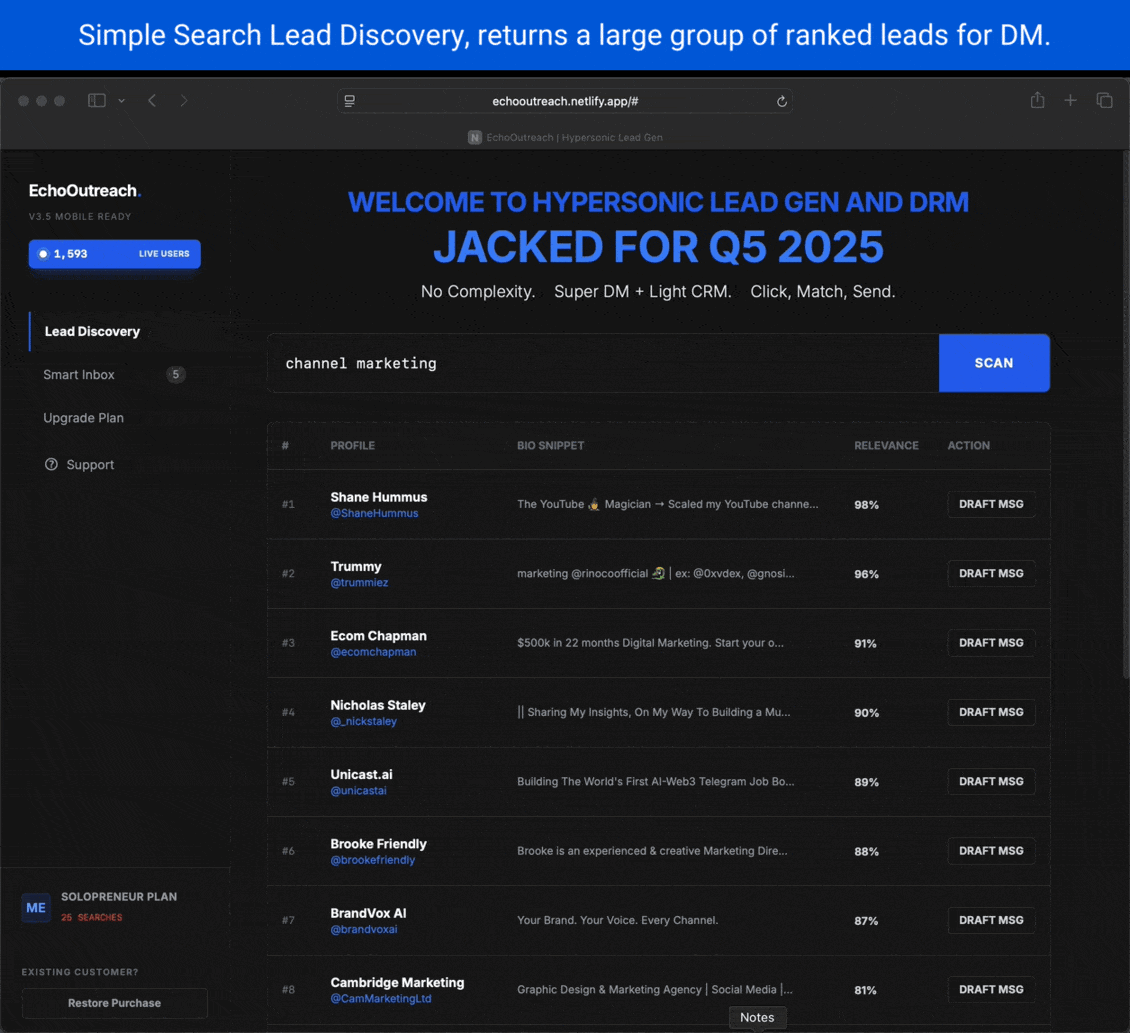Draft a message for BrandVox AI
This screenshot has width=1130, height=1033.
[991, 921]
